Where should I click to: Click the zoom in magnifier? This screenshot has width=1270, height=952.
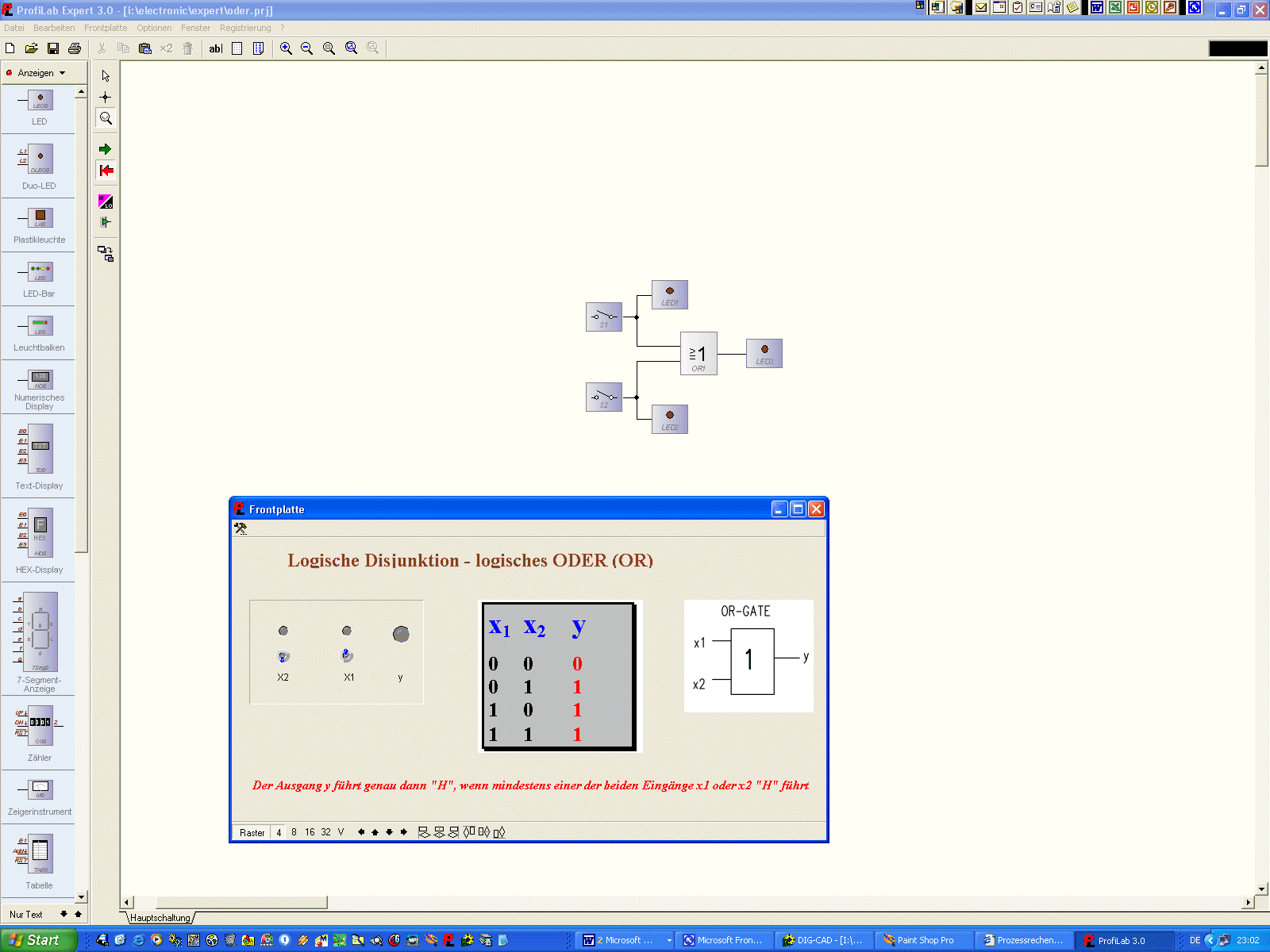tap(286, 48)
